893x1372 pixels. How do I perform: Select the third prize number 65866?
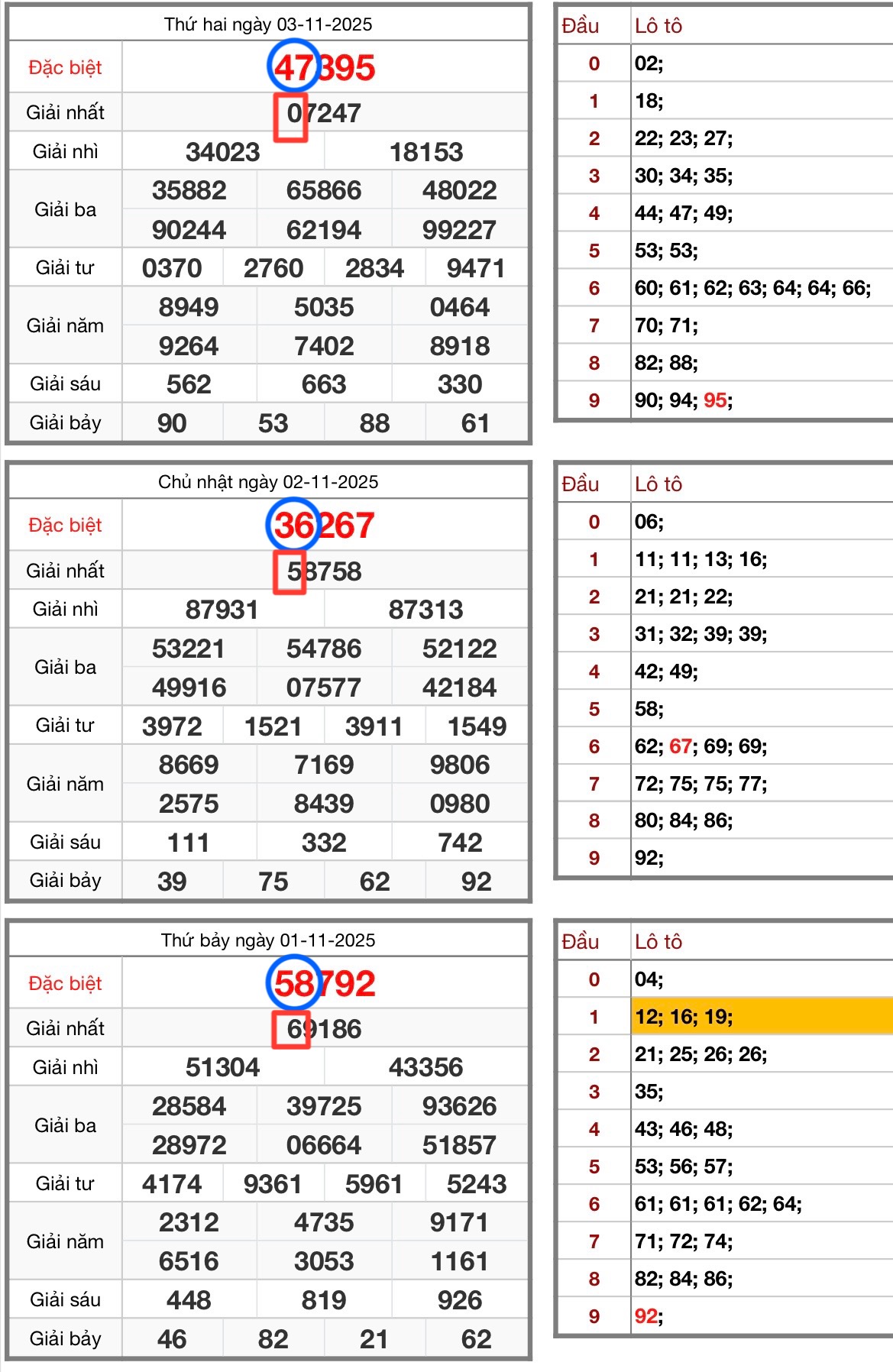click(x=324, y=190)
